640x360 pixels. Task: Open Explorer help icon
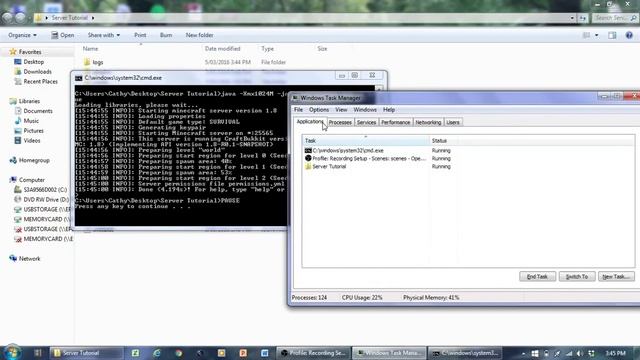[x=629, y=36]
